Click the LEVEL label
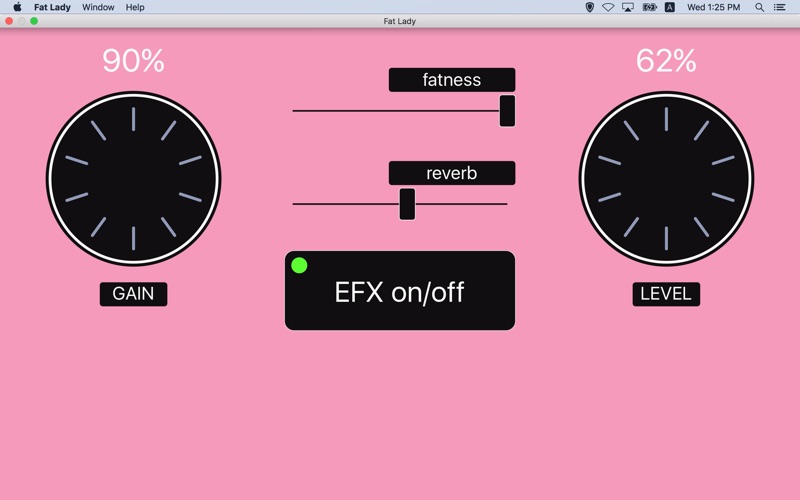Screen dimensions: 800x500 666,294
